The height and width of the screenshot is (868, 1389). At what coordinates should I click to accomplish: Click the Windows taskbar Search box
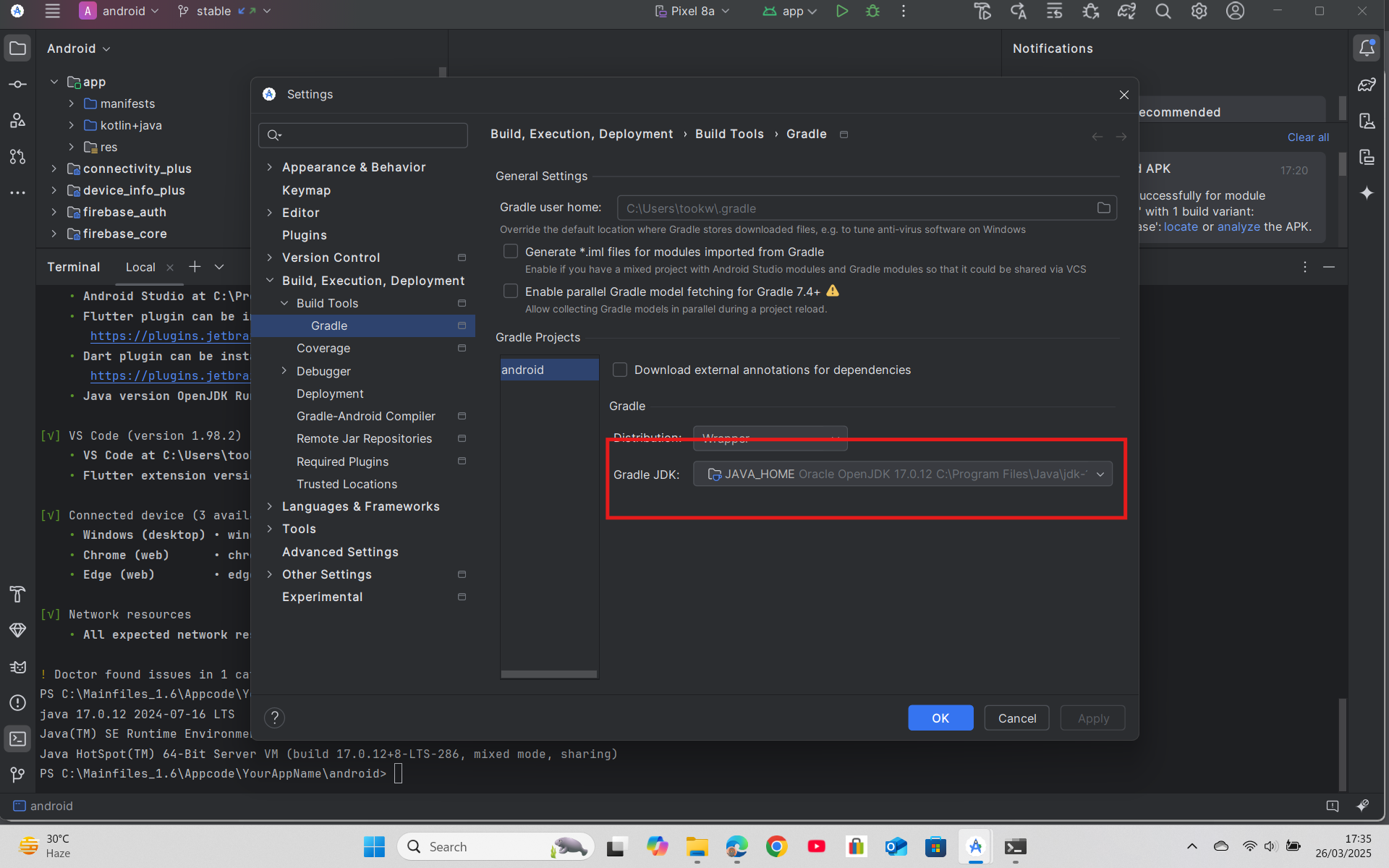pyautogui.click(x=496, y=846)
